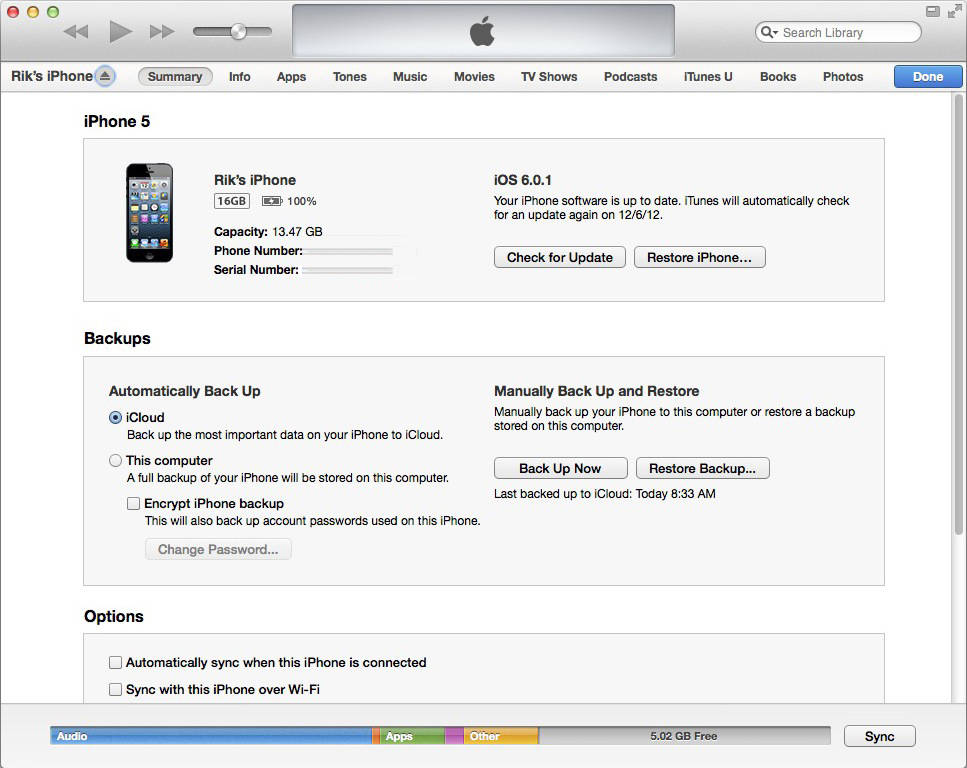Select the Summary tab
The image size is (967, 768).
coord(175,76)
